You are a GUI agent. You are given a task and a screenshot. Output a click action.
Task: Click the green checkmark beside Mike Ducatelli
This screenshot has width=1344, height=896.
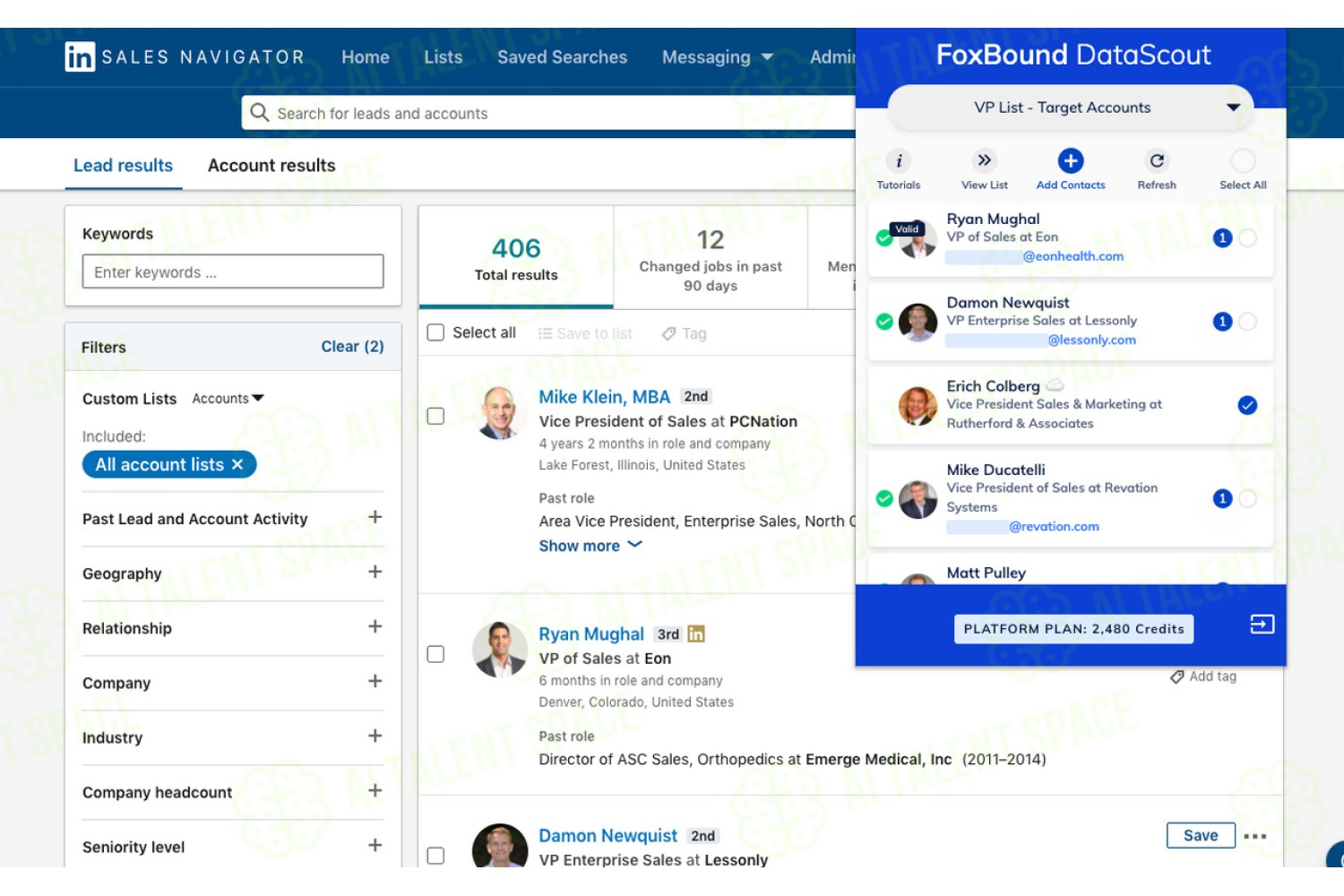(x=884, y=499)
